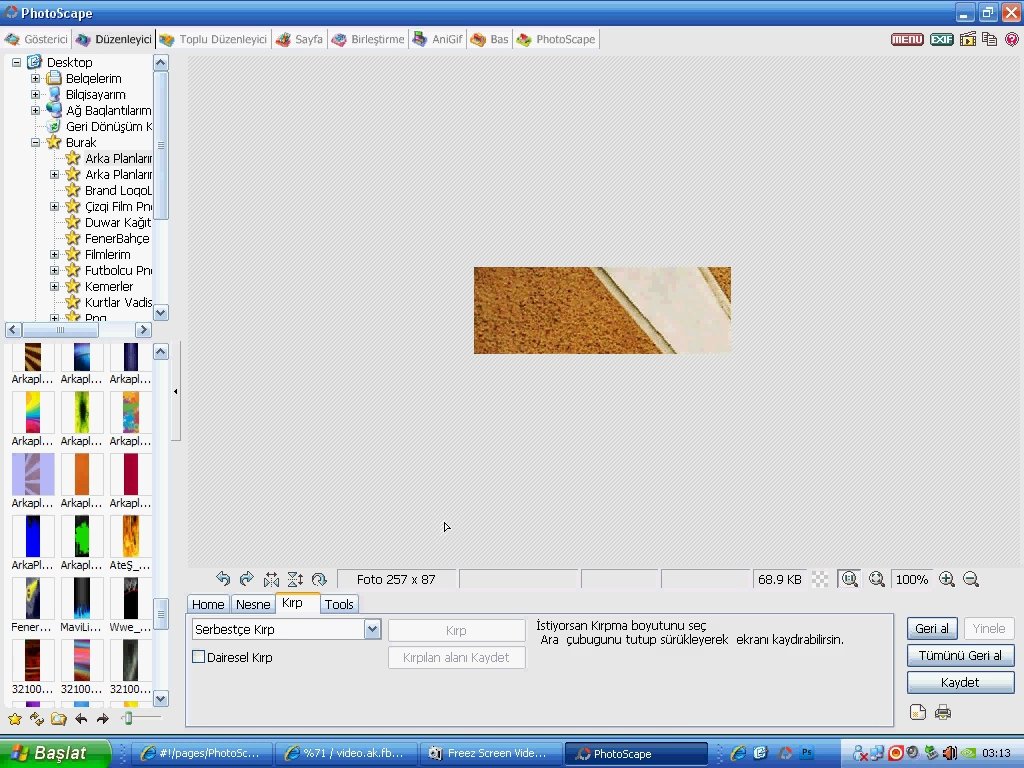This screenshot has height=768, width=1024.
Task: Open the AniGif tab
Action: pyautogui.click(x=438, y=39)
